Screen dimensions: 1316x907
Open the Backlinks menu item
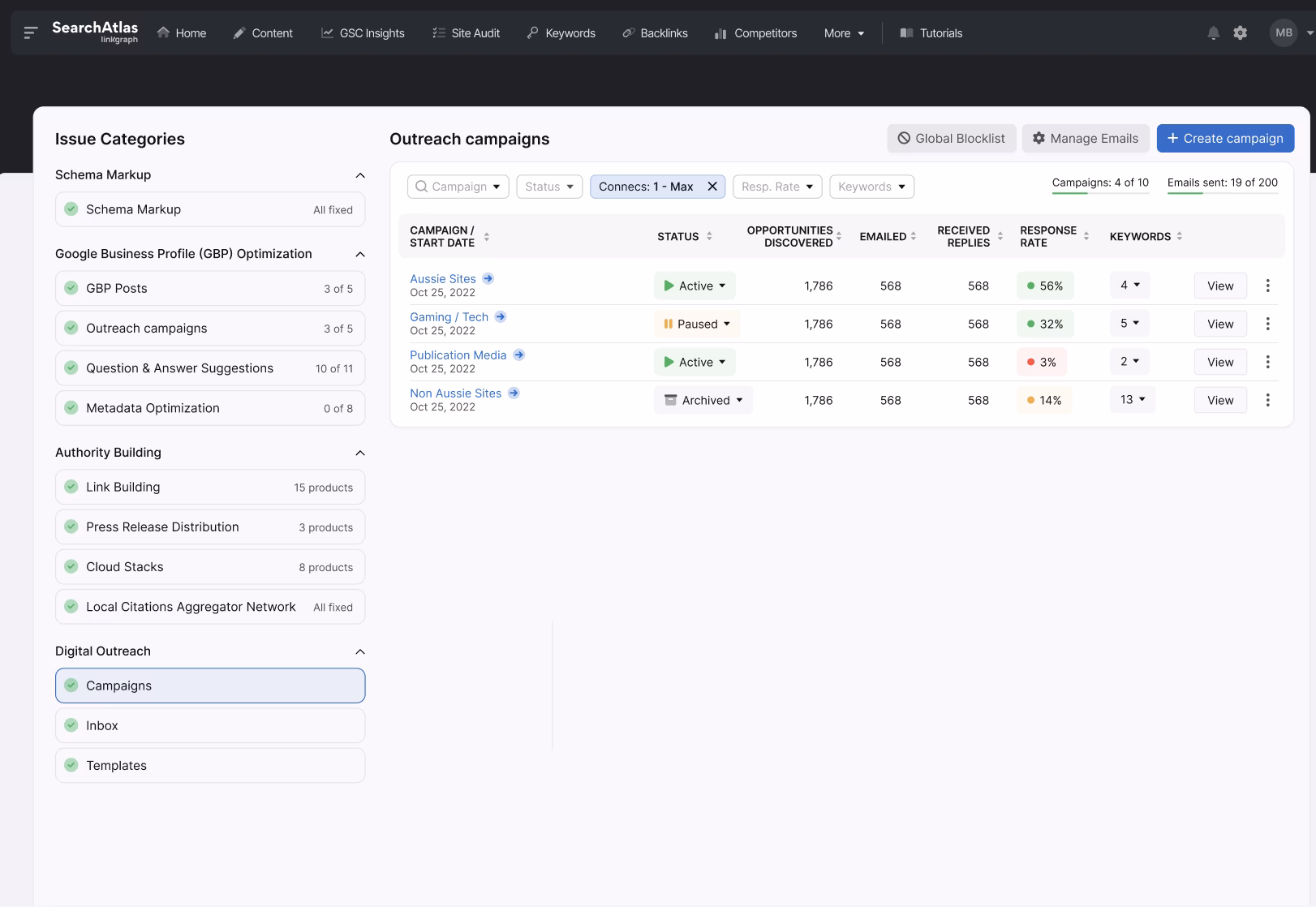coord(655,33)
